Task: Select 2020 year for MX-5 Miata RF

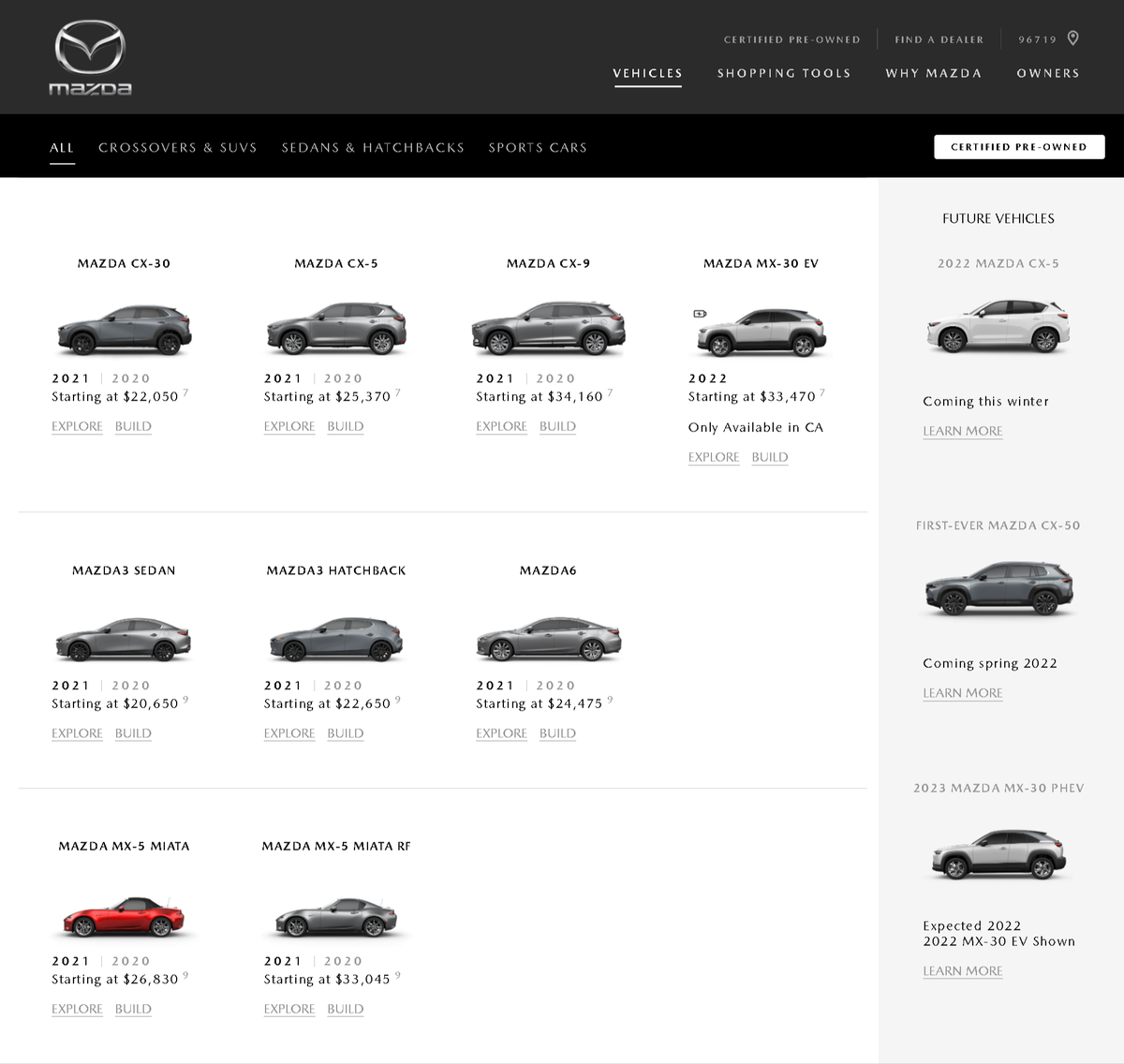Action: click(x=343, y=961)
